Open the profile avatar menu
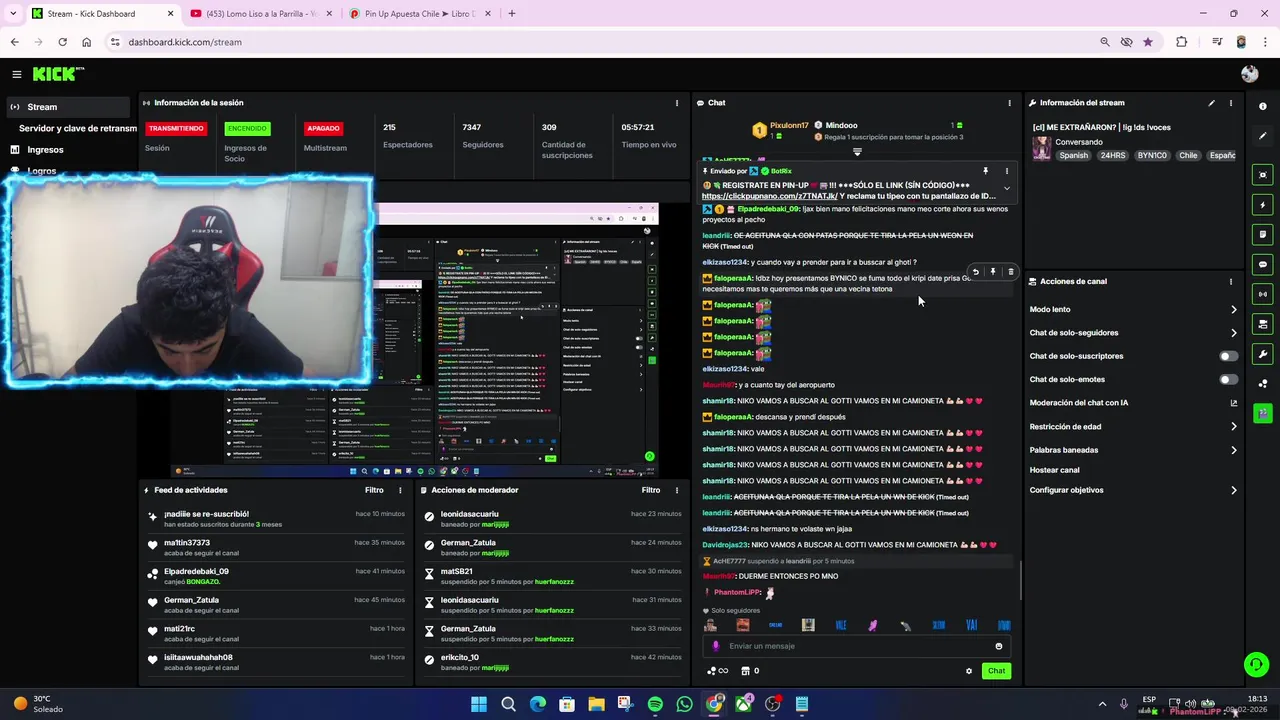The height and width of the screenshot is (720, 1280). coord(1249,74)
